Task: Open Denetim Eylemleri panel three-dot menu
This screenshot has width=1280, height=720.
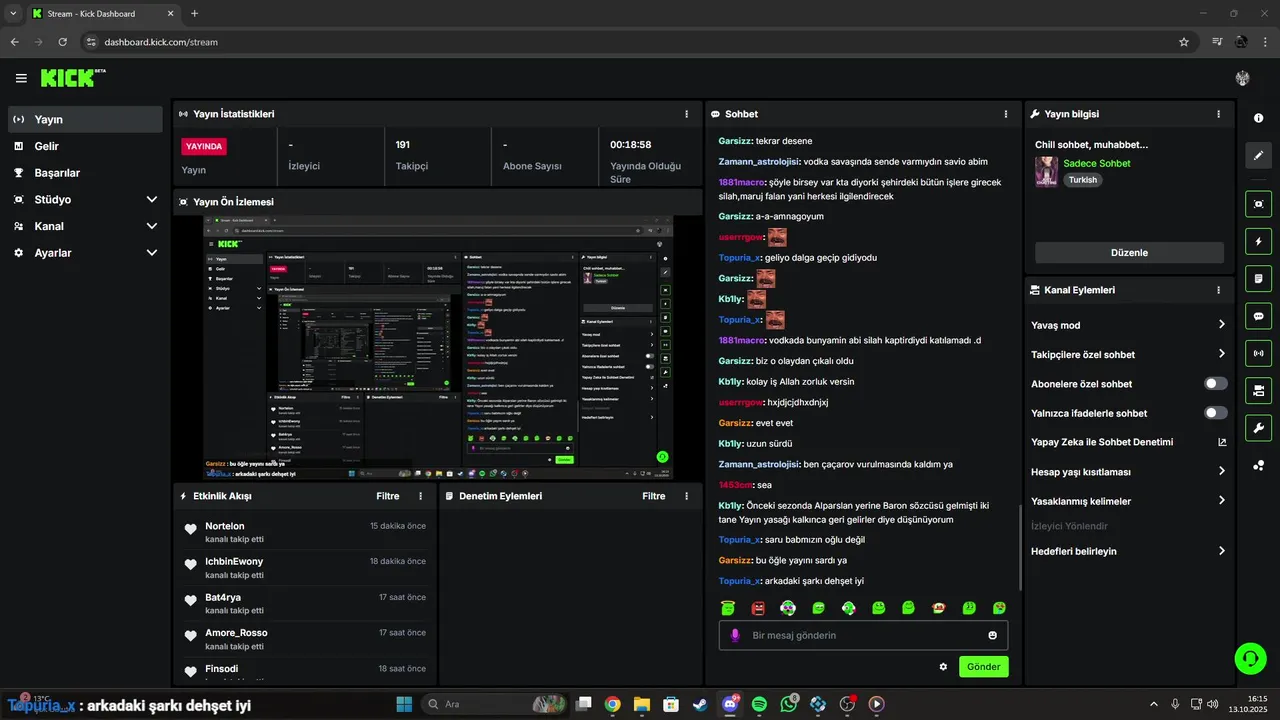Action: 686,496
